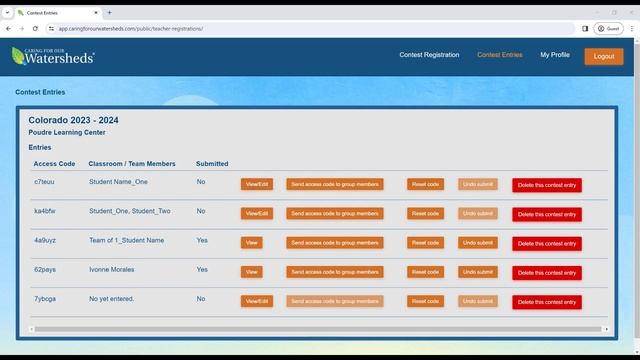Screen dimensions: 640x360
Task: Go to My Profile page
Action: pos(555,55)
